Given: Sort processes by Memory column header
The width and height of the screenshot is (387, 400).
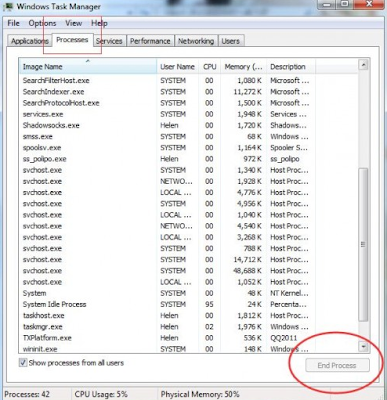Looking at the screenshot, I should pos(244,67).
